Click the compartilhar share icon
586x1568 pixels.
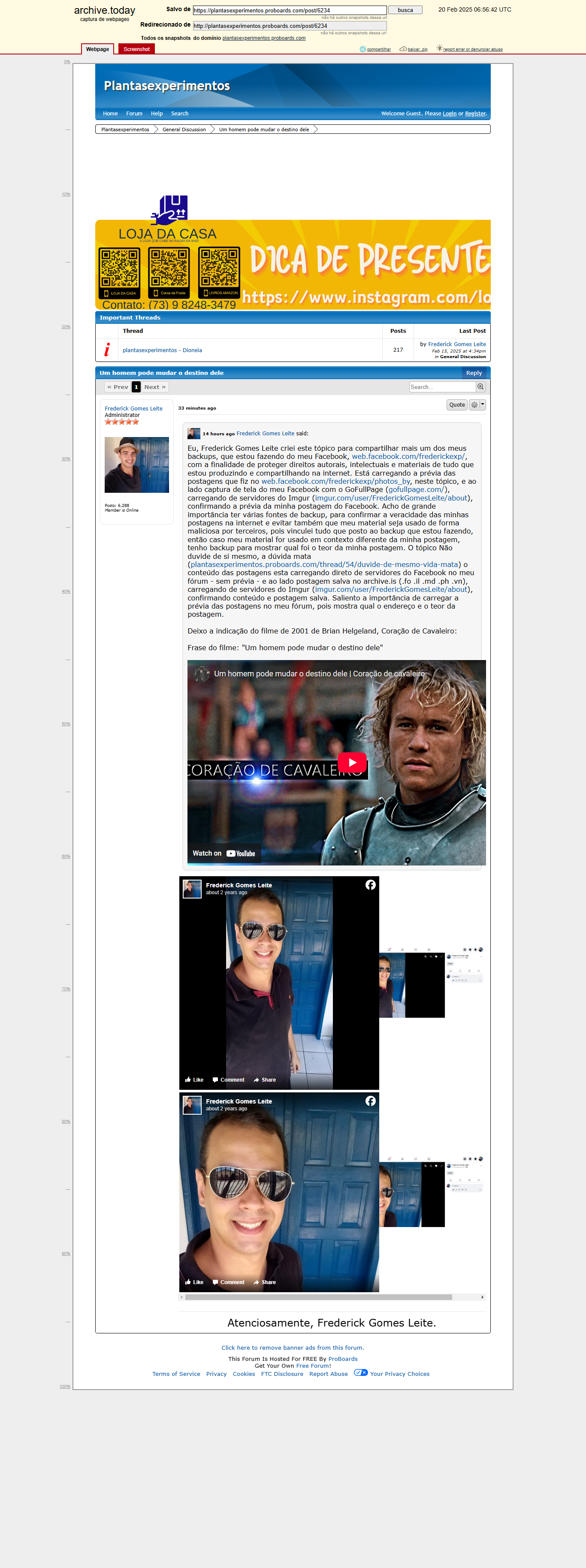[362, 49]
